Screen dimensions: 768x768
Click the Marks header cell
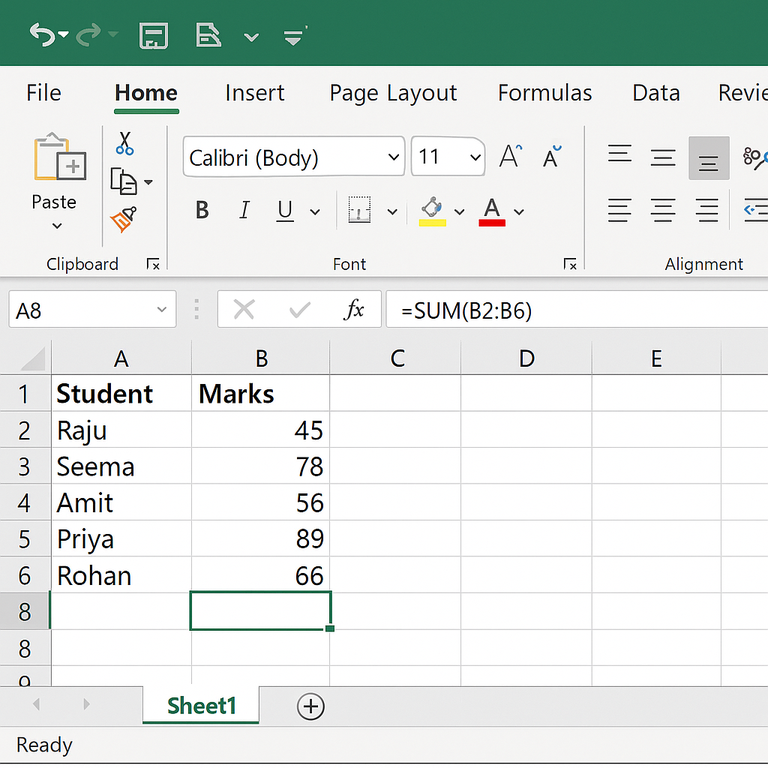click(x=261, y=394)
